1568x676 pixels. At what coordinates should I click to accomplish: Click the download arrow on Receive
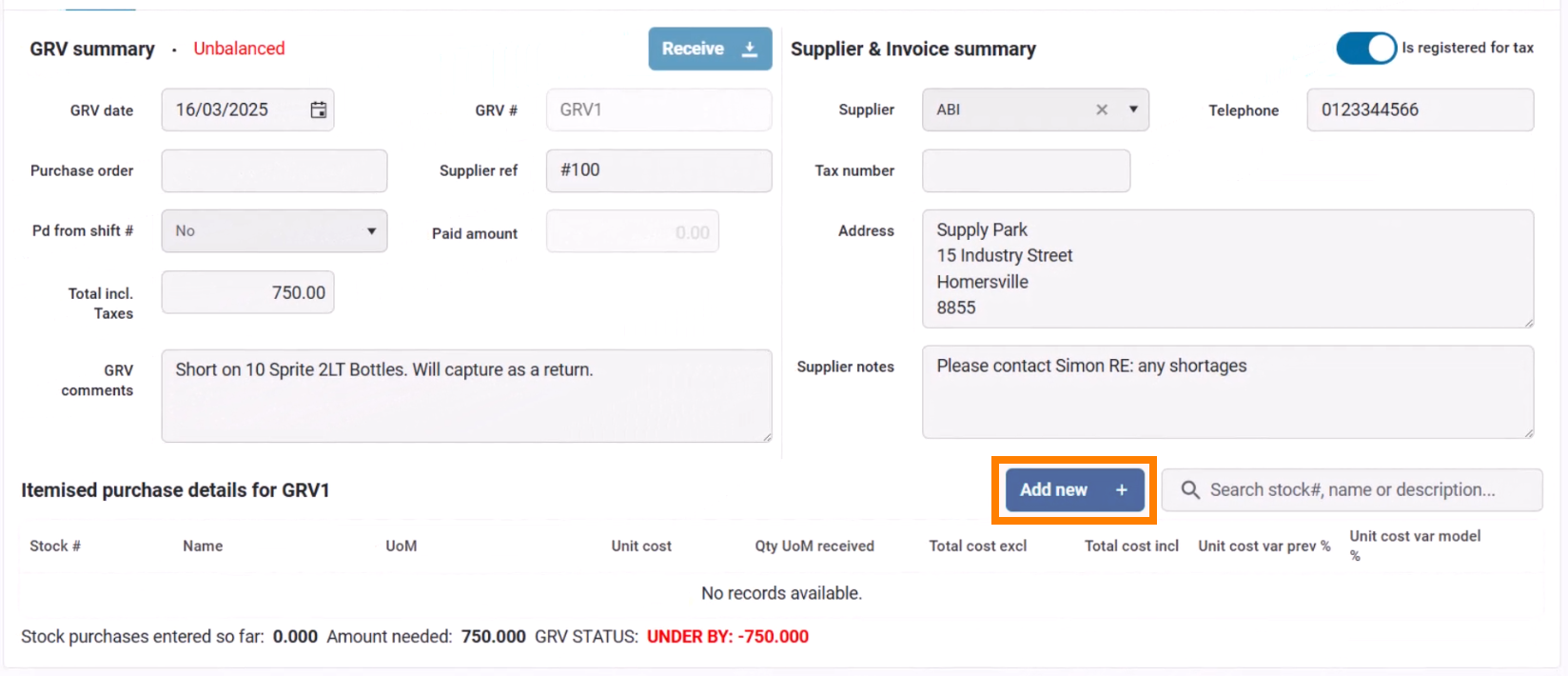750,49
